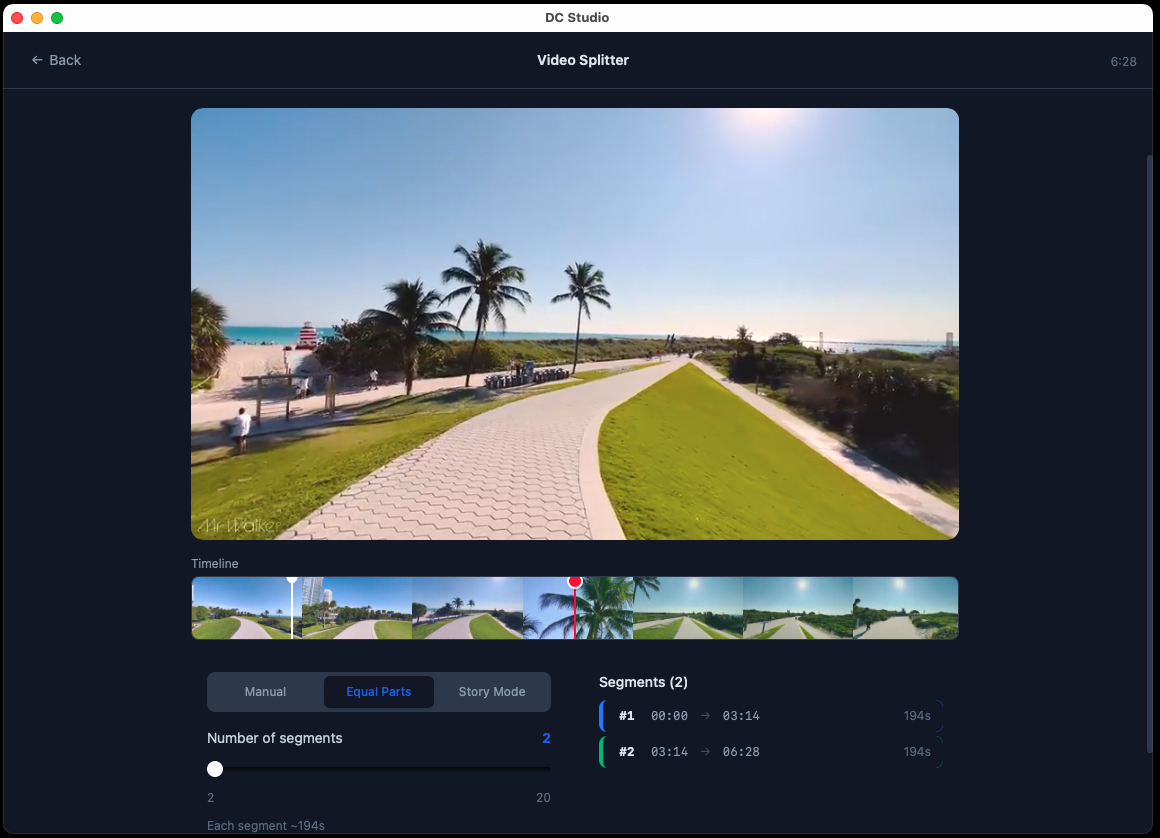The image size is (1160, 838).
Task: Click the white split marker on the timeline
Action: click(292, 581)
